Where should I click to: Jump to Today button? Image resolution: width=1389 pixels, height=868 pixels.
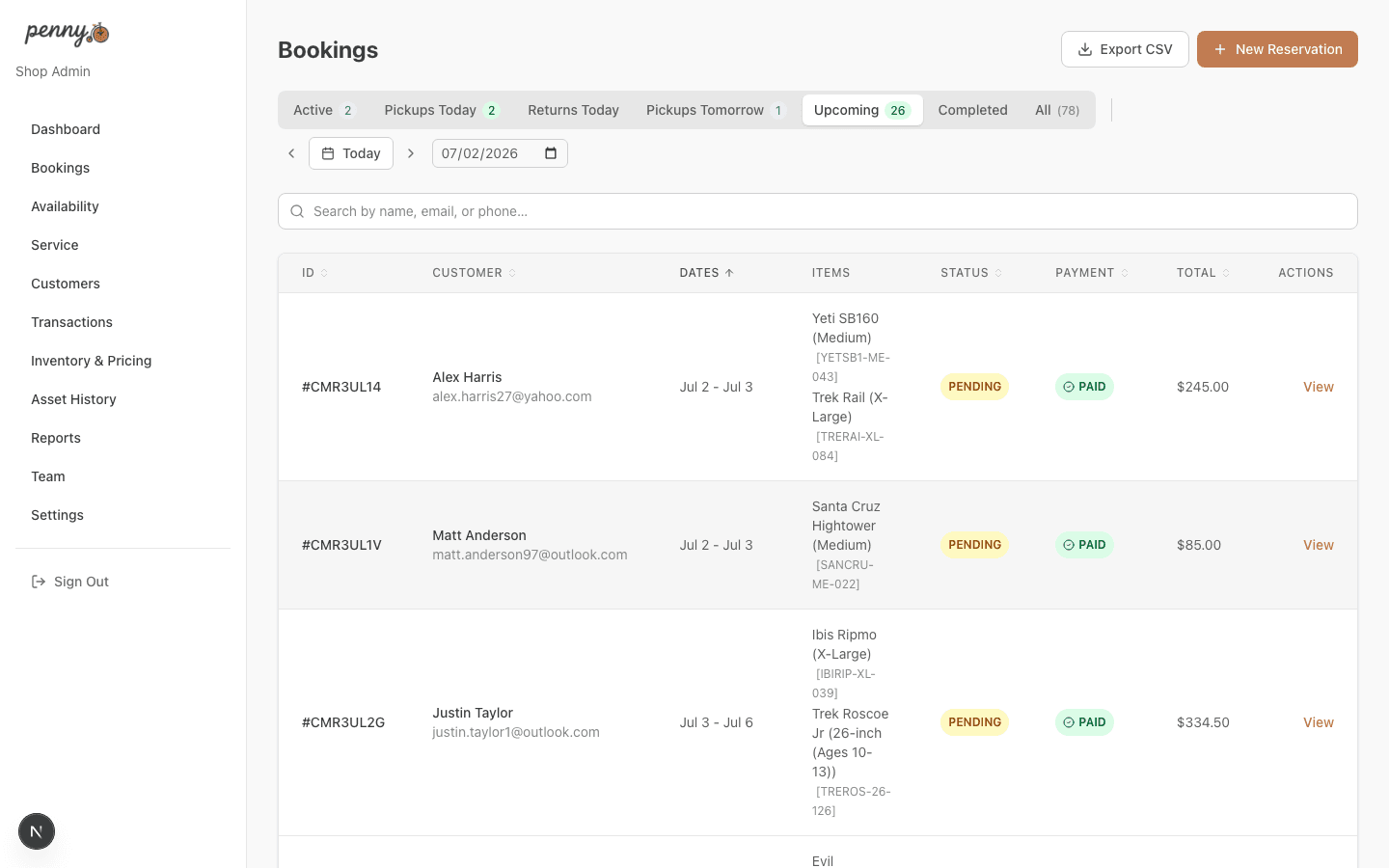[x=351, y=153]
